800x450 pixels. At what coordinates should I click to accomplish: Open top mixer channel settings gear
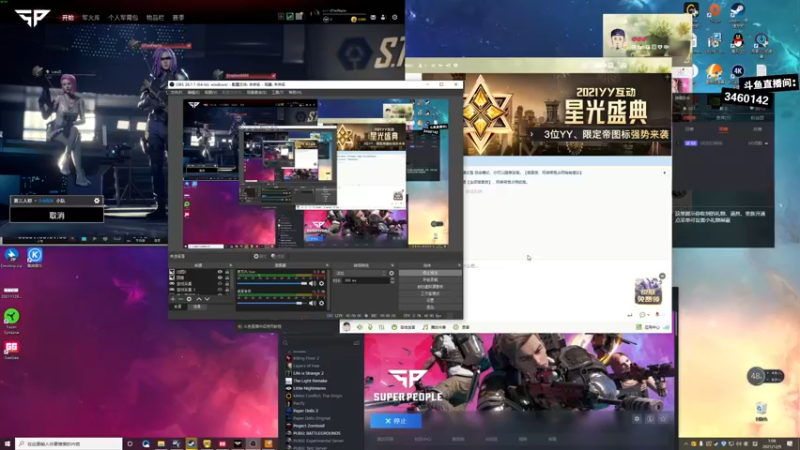(321, 284)
